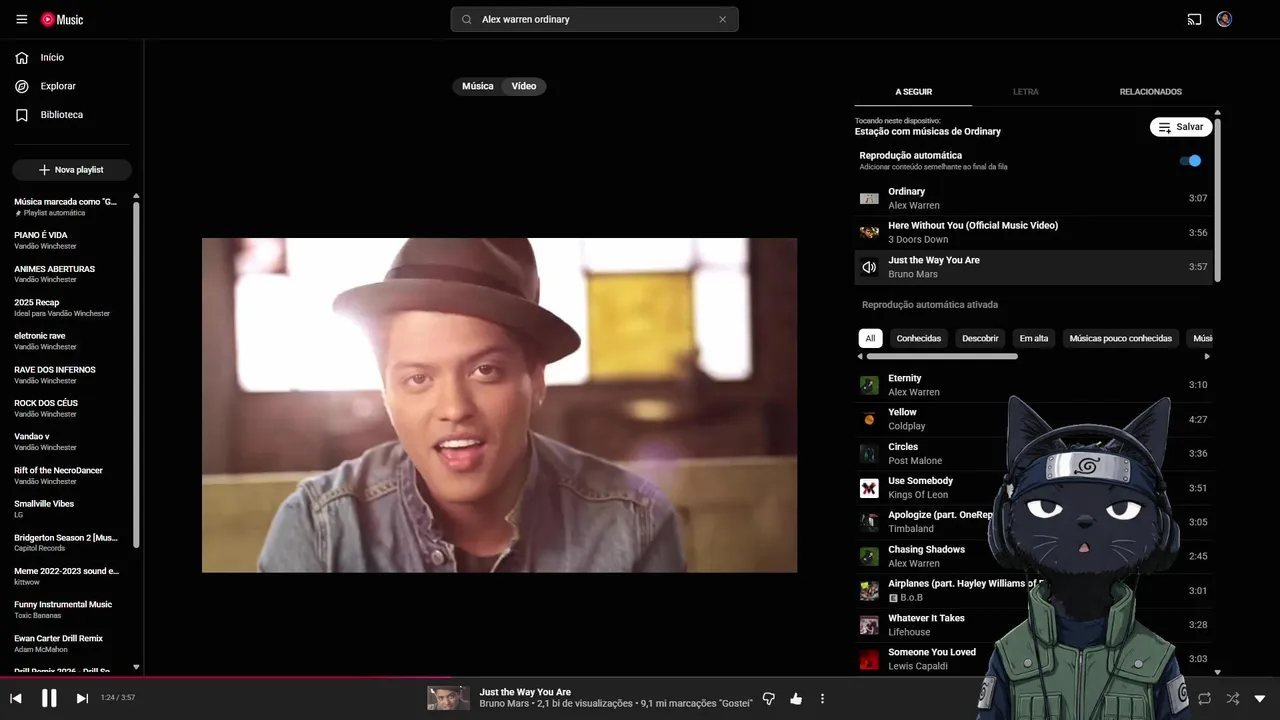This screenshot has width=1280, height=720.
Task: Open ANIMES ABERTURAS playlist
Action: coord(70,274)
